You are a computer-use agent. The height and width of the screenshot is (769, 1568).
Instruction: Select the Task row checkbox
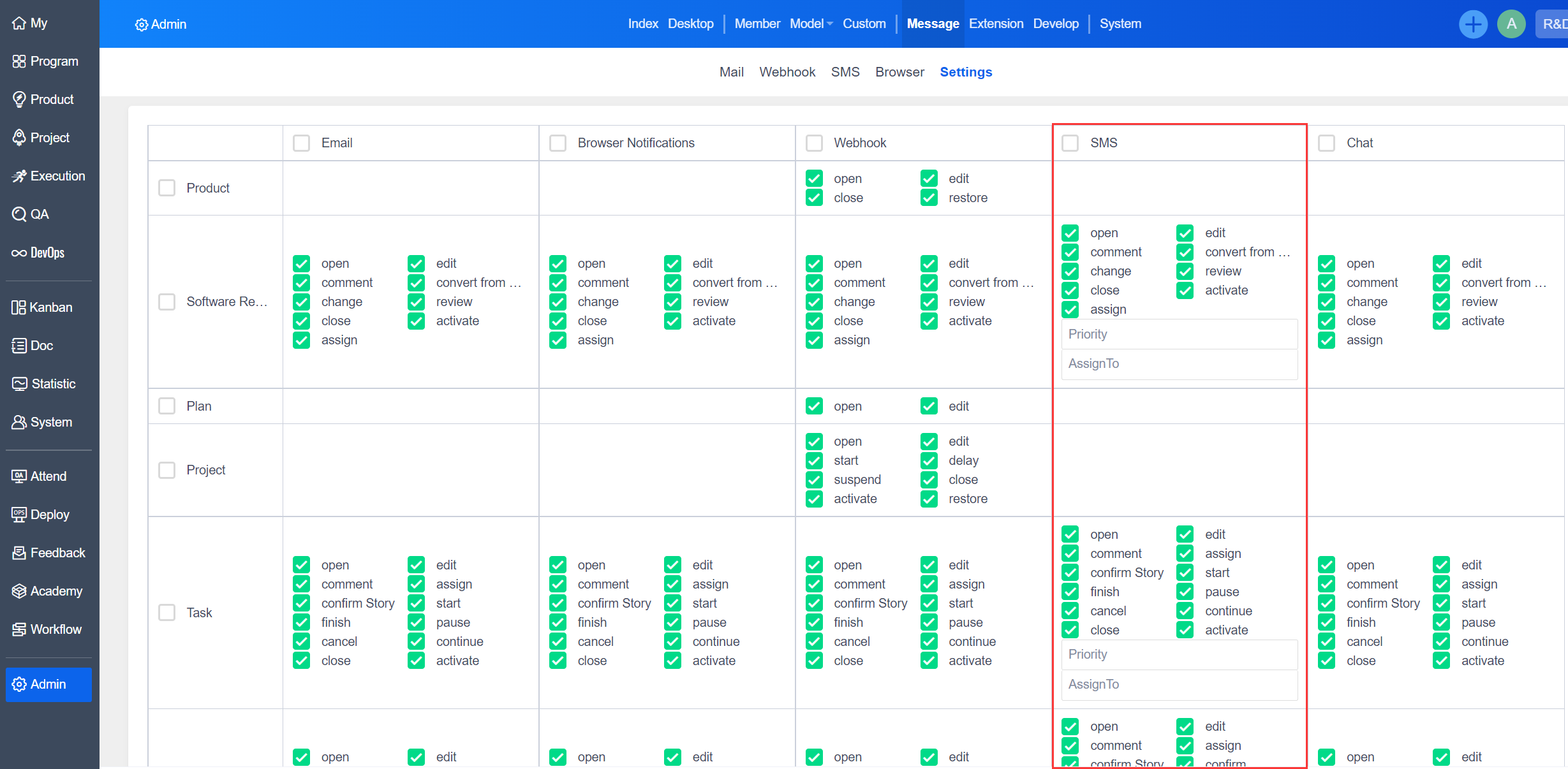coord(166,613)
